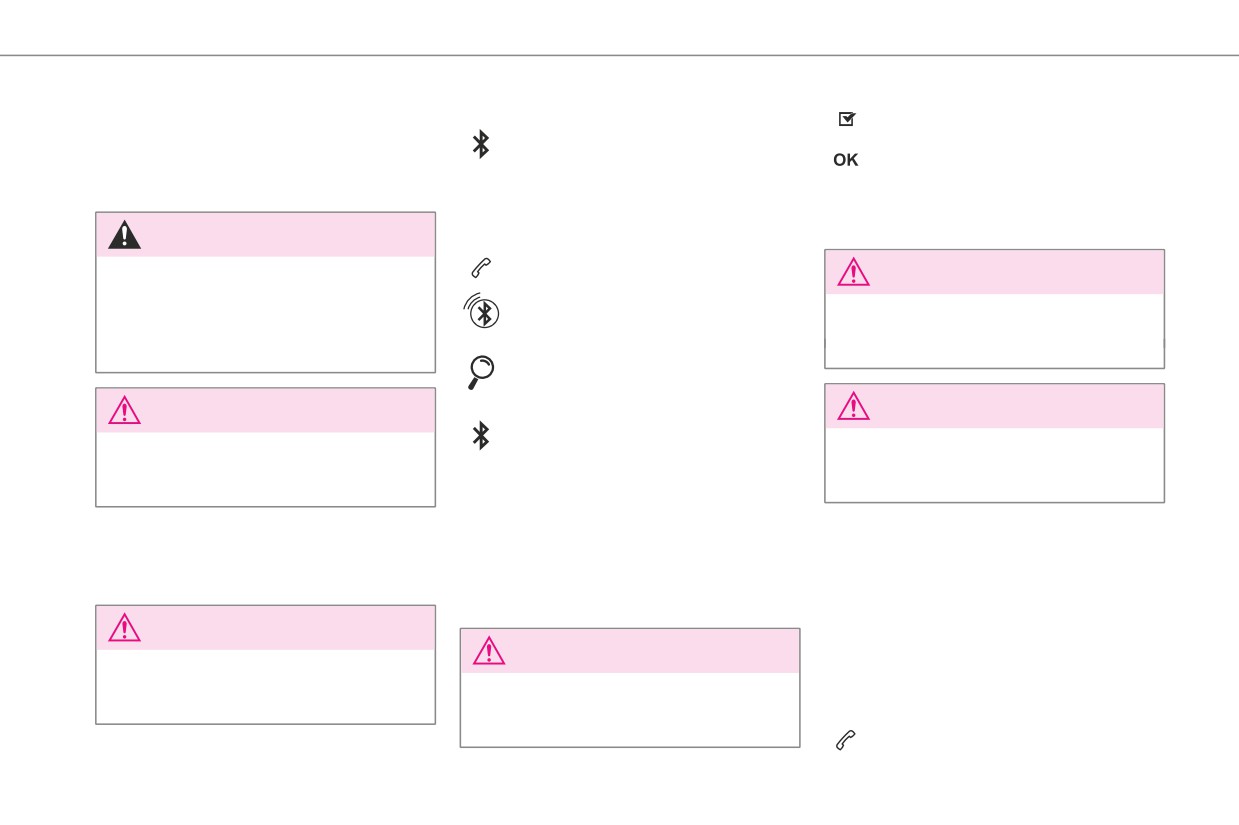Viewport: 1239px width, 825px height.
Task: Click pink warning triangle below black-triangle box
Action: (125, 410)
